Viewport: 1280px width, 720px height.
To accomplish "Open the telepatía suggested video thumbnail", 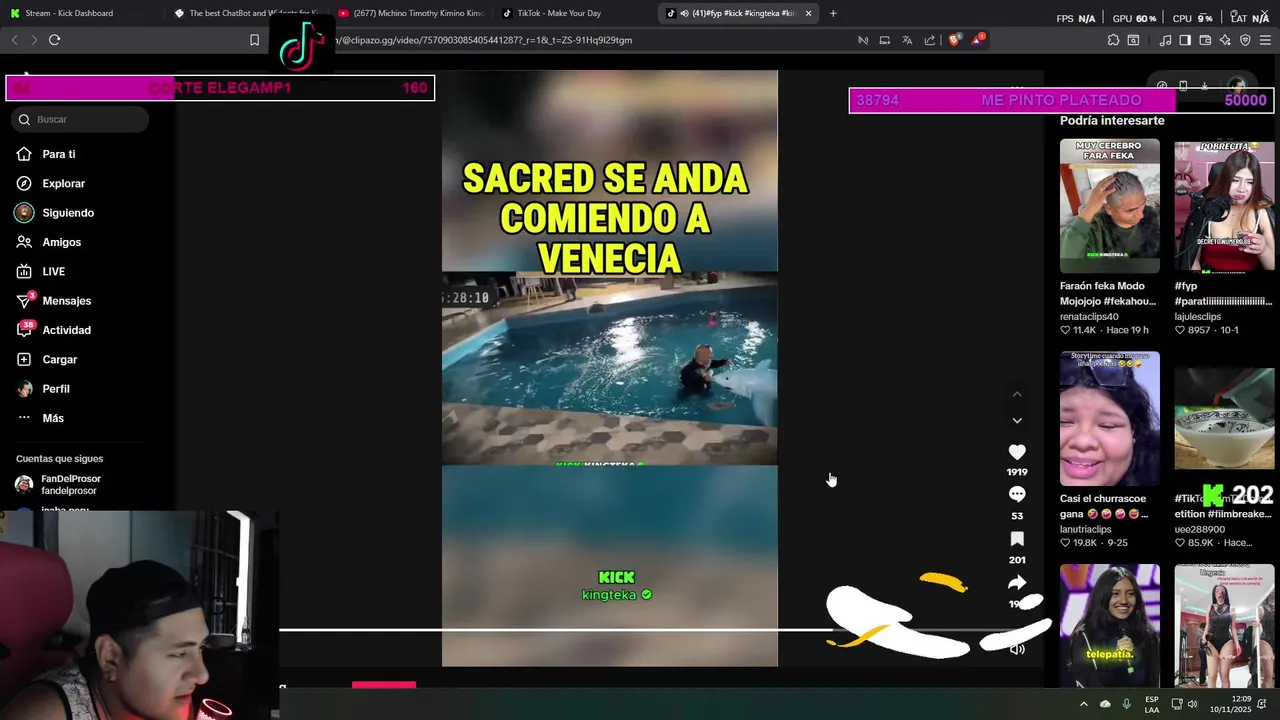I will 1110,626.
